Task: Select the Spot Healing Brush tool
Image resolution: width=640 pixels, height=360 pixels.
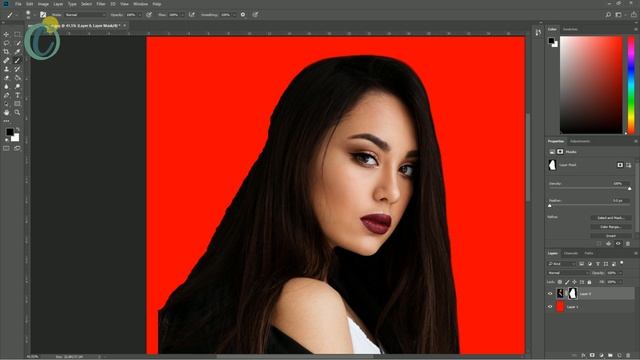Action: click(x=6, y=60)
